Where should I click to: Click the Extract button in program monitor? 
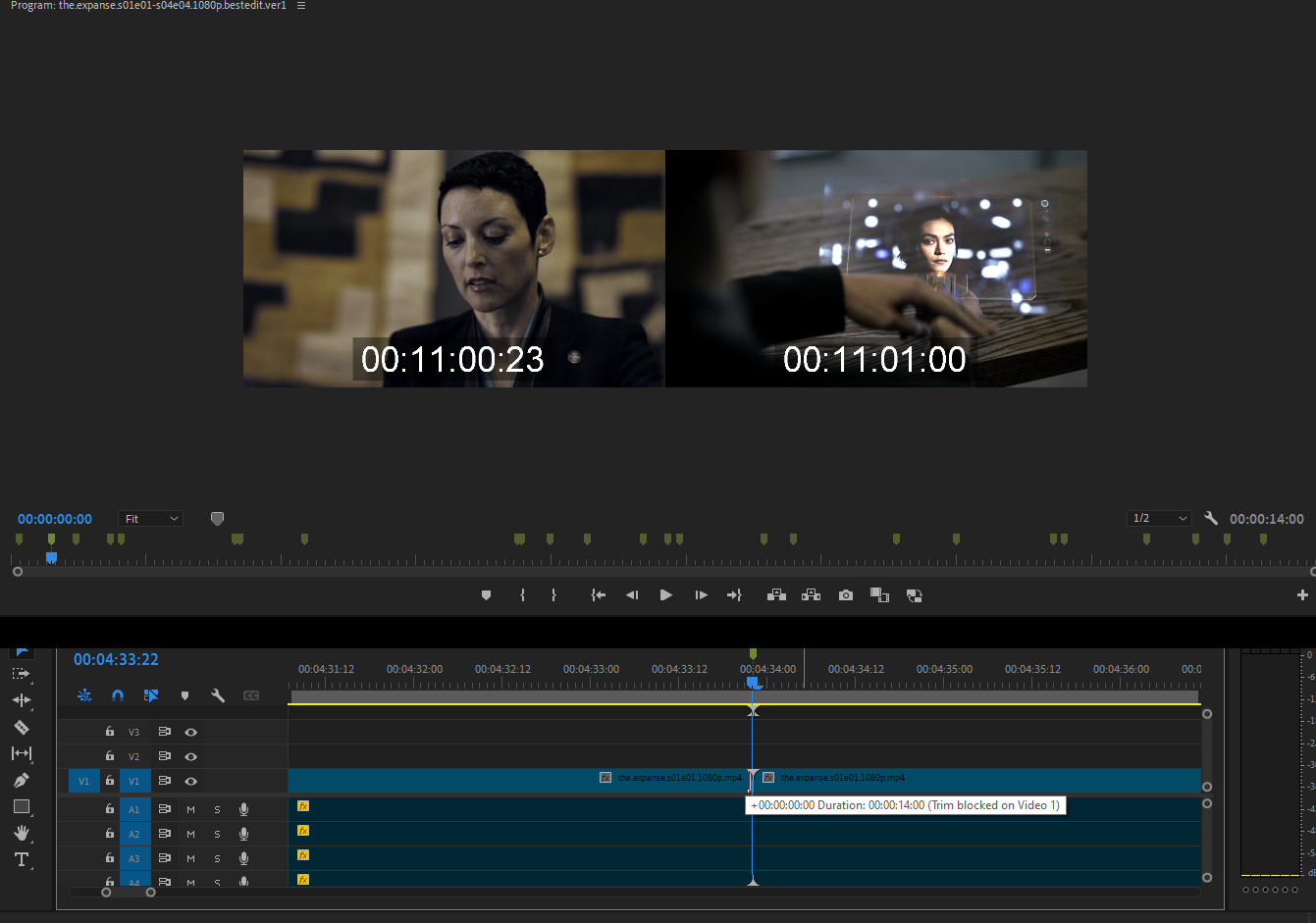pos(811,595)
